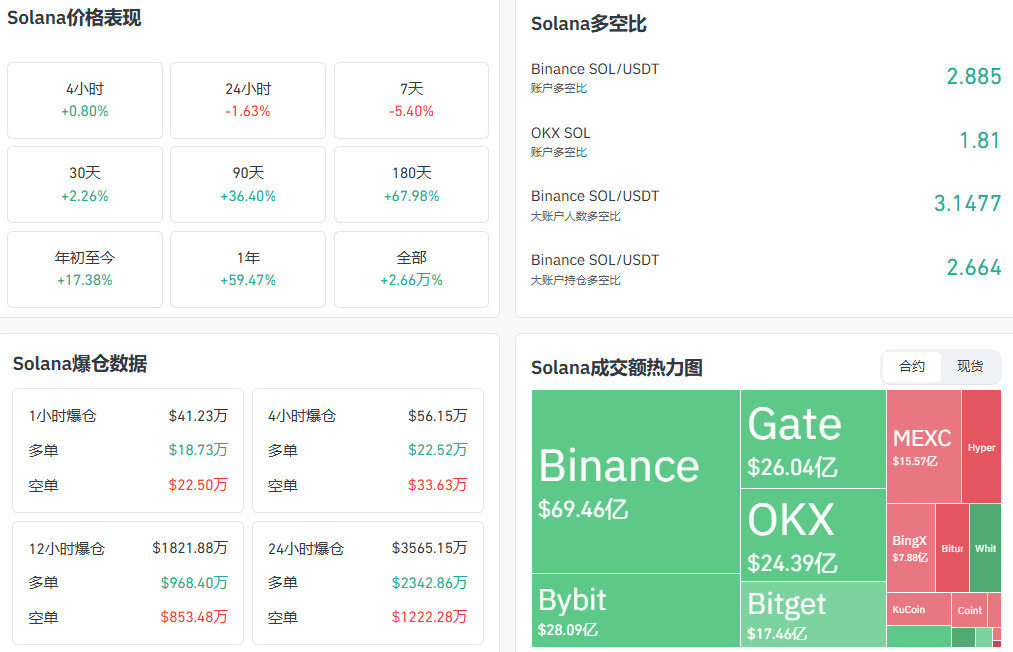Select the Hyper heatmap tile

981,446
